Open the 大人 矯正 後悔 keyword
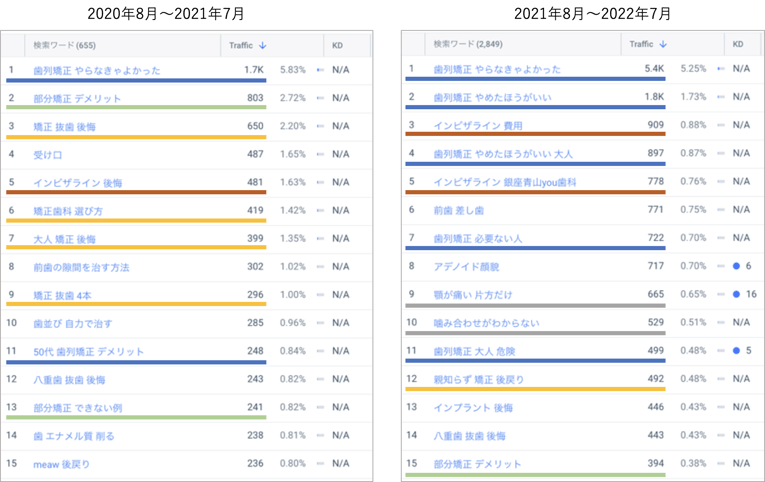This screenshot has height=482, width=765. (64, 239)
